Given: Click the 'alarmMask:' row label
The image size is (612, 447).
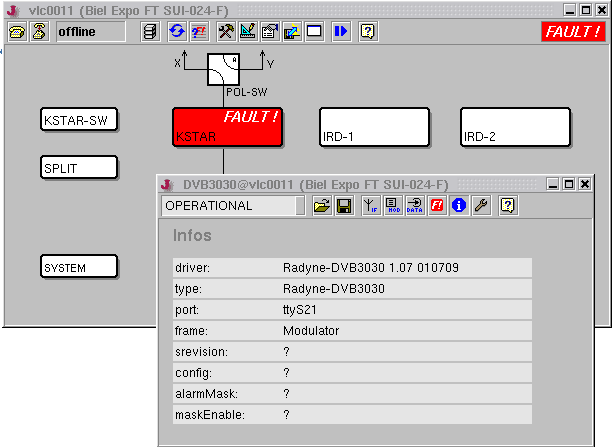Looking at the screenshot, I should 206,394.
